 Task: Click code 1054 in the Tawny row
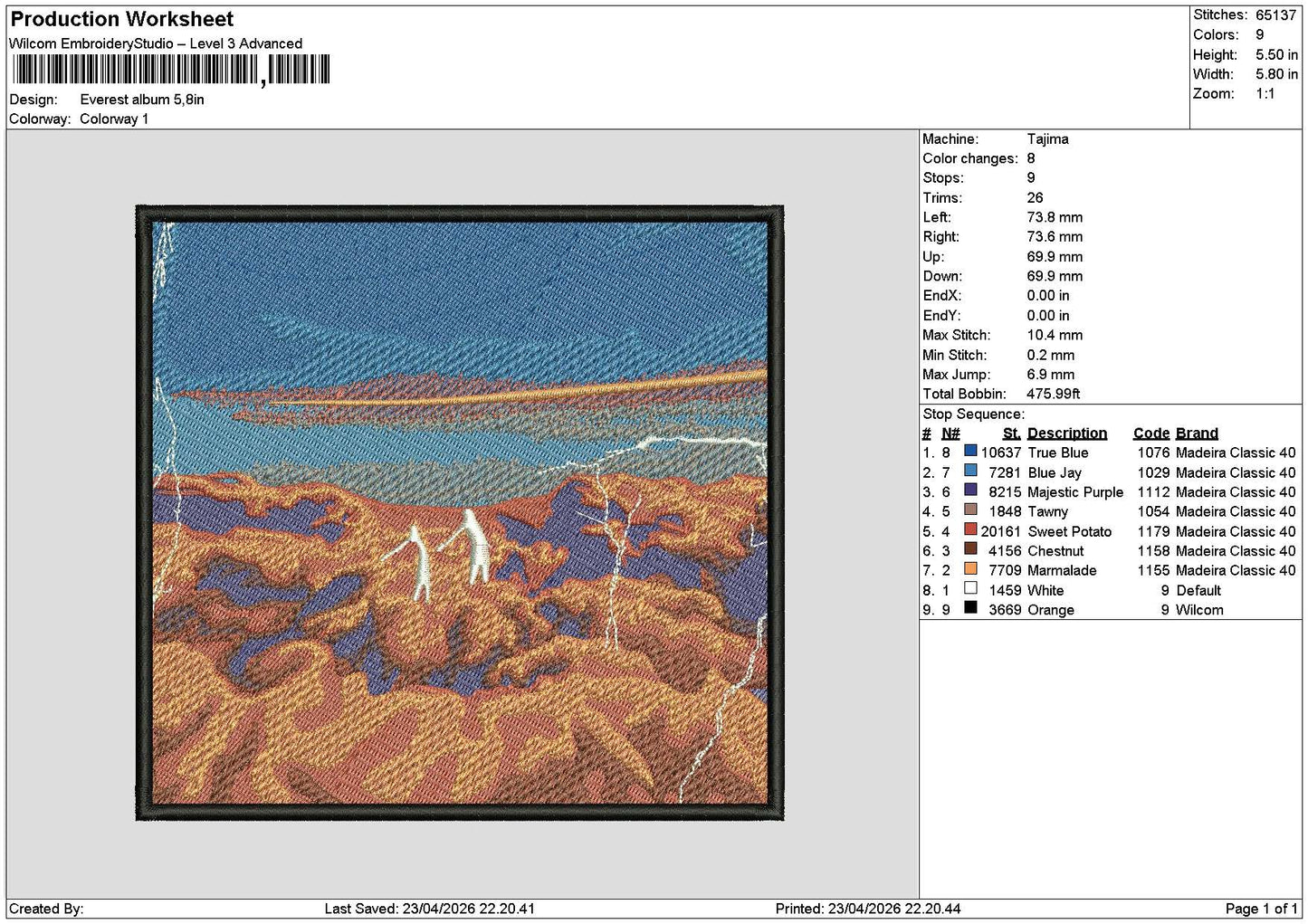click(x=1153, y=512)
